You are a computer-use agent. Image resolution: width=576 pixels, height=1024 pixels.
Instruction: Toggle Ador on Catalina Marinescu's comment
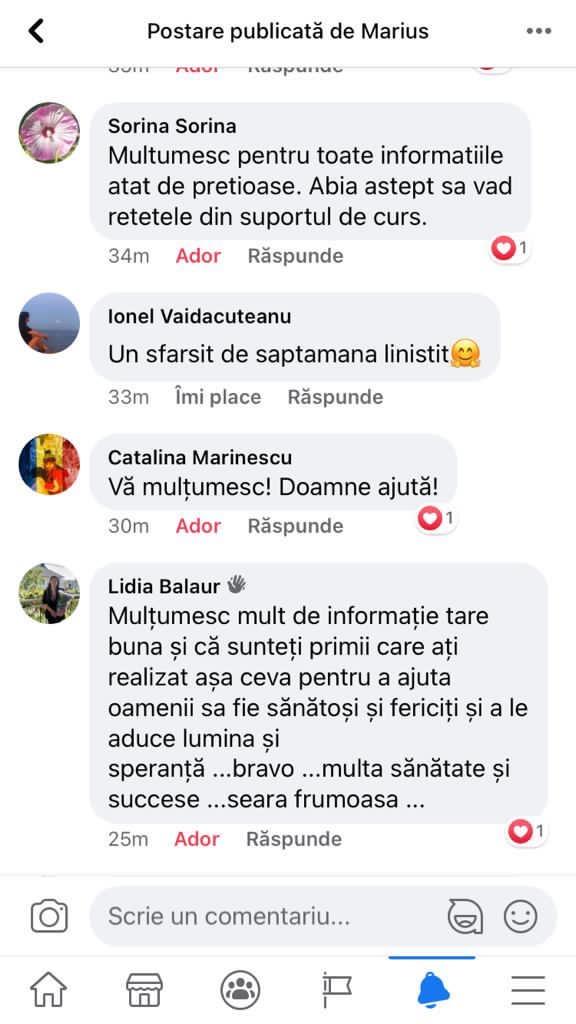coord(199,526)
